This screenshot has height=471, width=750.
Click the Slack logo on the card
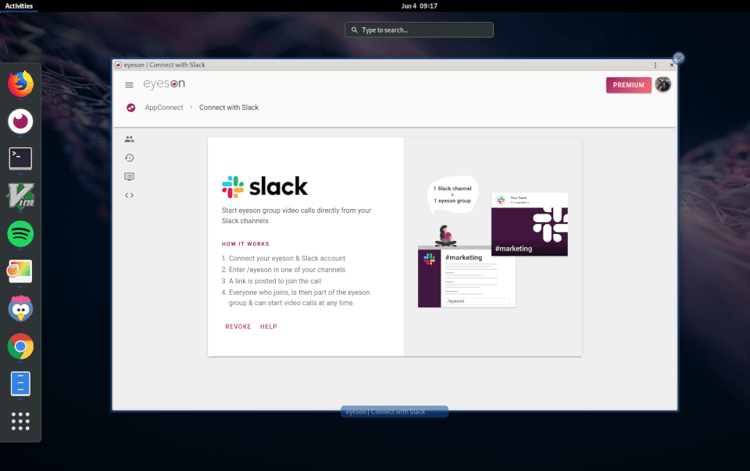coord(265,186)
